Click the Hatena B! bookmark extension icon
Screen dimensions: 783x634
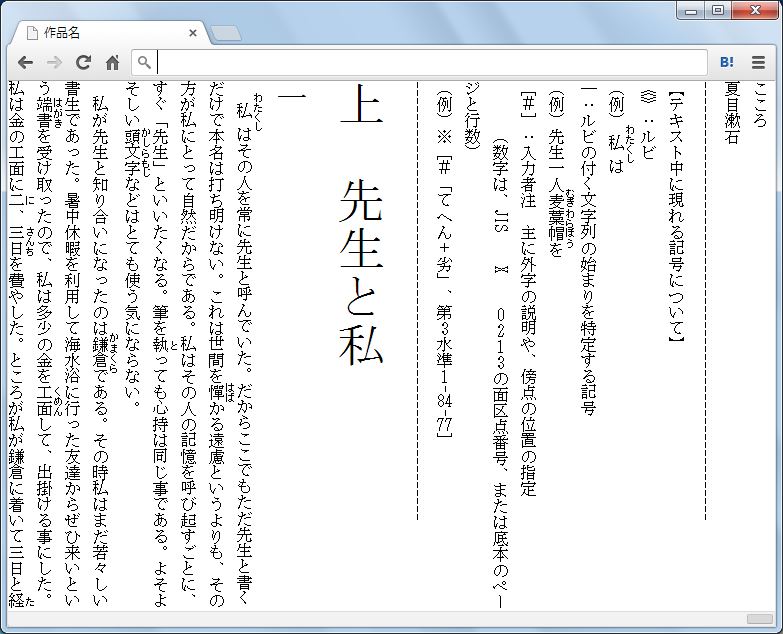727,62
